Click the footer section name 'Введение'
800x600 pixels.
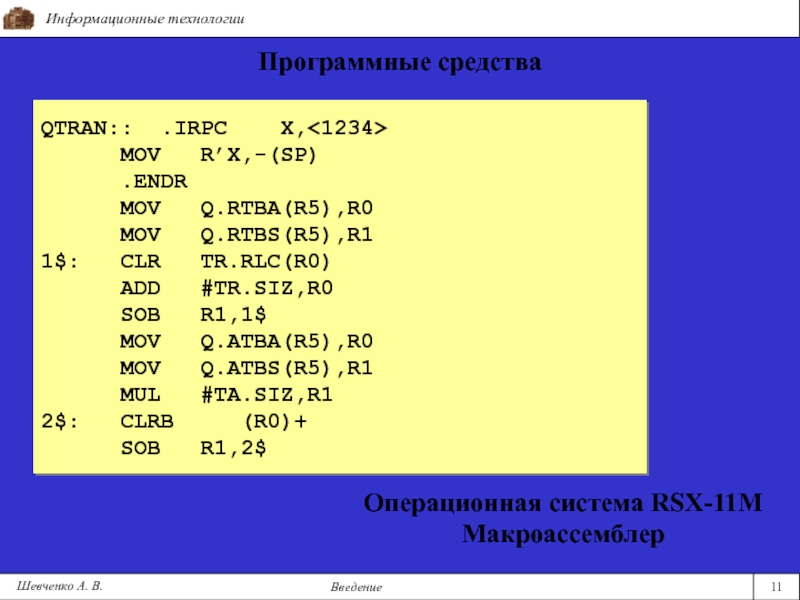coord(356,587)
